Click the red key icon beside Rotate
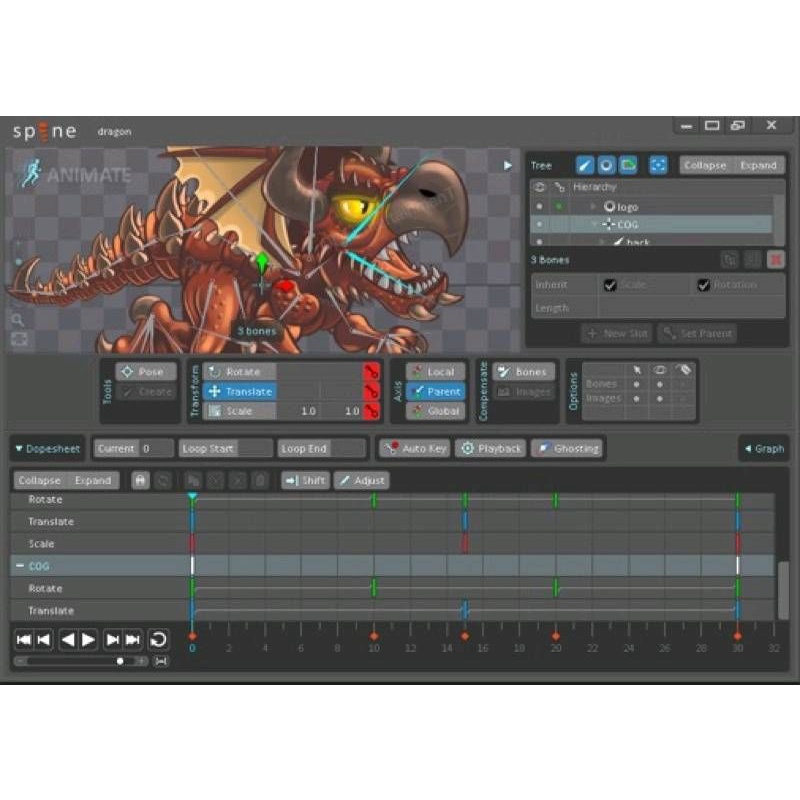Viewport: 800px width, 800px height. tap(371, 372)
